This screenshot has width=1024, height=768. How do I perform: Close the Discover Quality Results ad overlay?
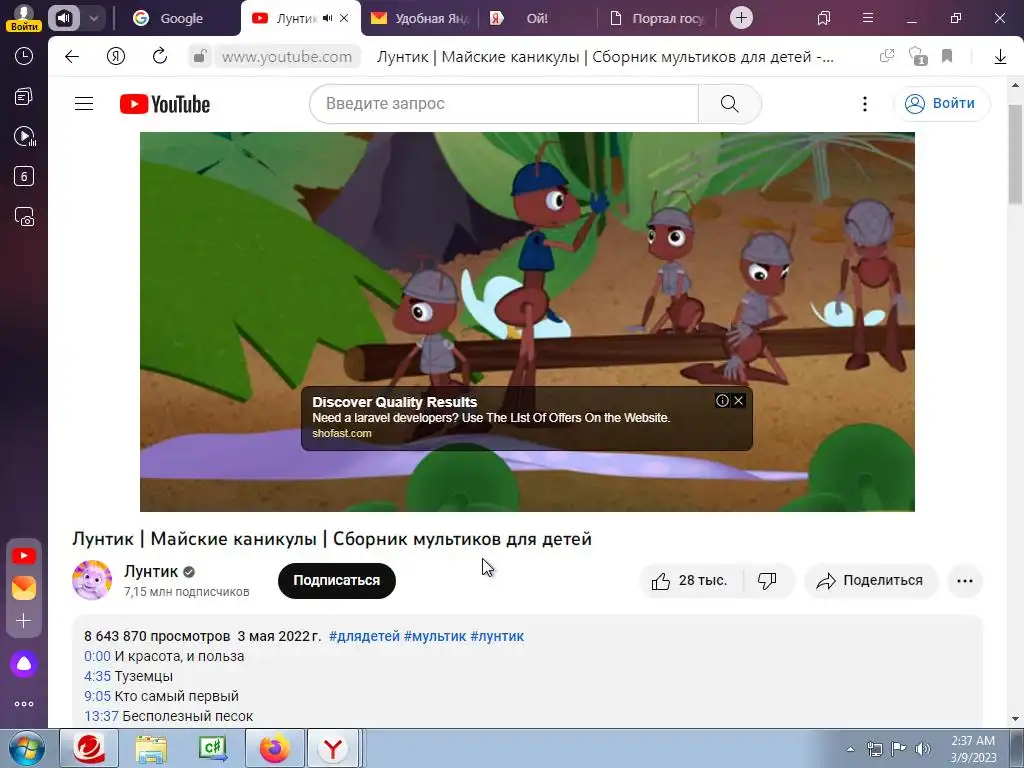tap(739, 400)
